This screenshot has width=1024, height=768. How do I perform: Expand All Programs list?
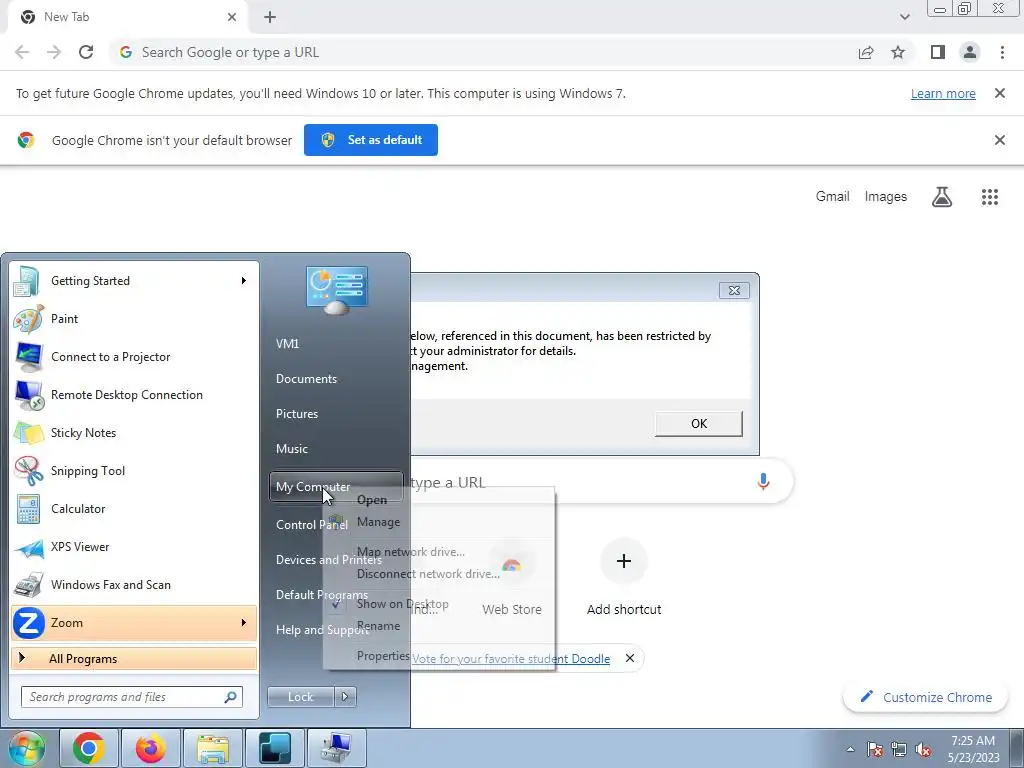[x=134, y=659]
